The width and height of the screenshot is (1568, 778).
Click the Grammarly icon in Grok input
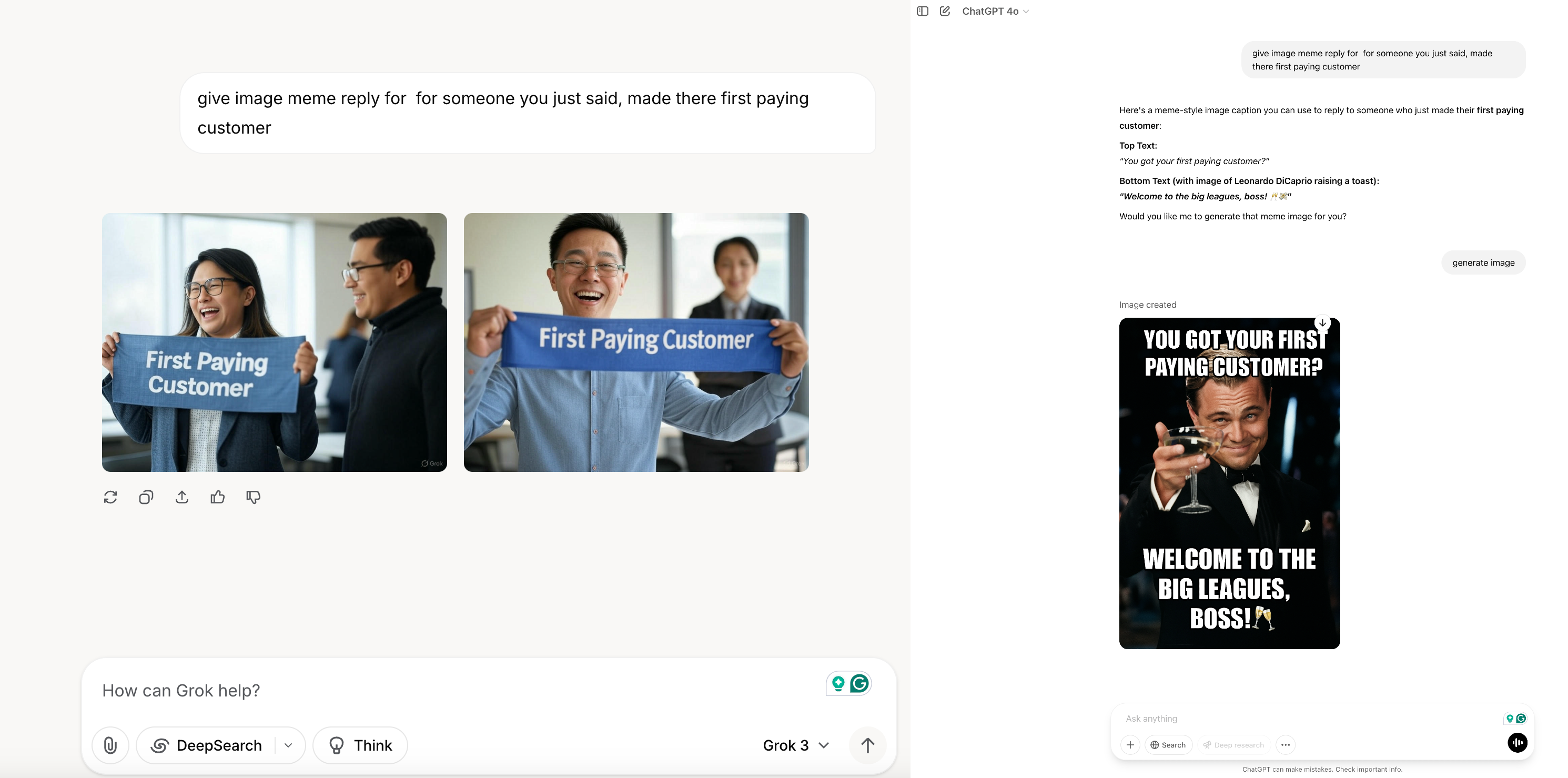[859, 684]
